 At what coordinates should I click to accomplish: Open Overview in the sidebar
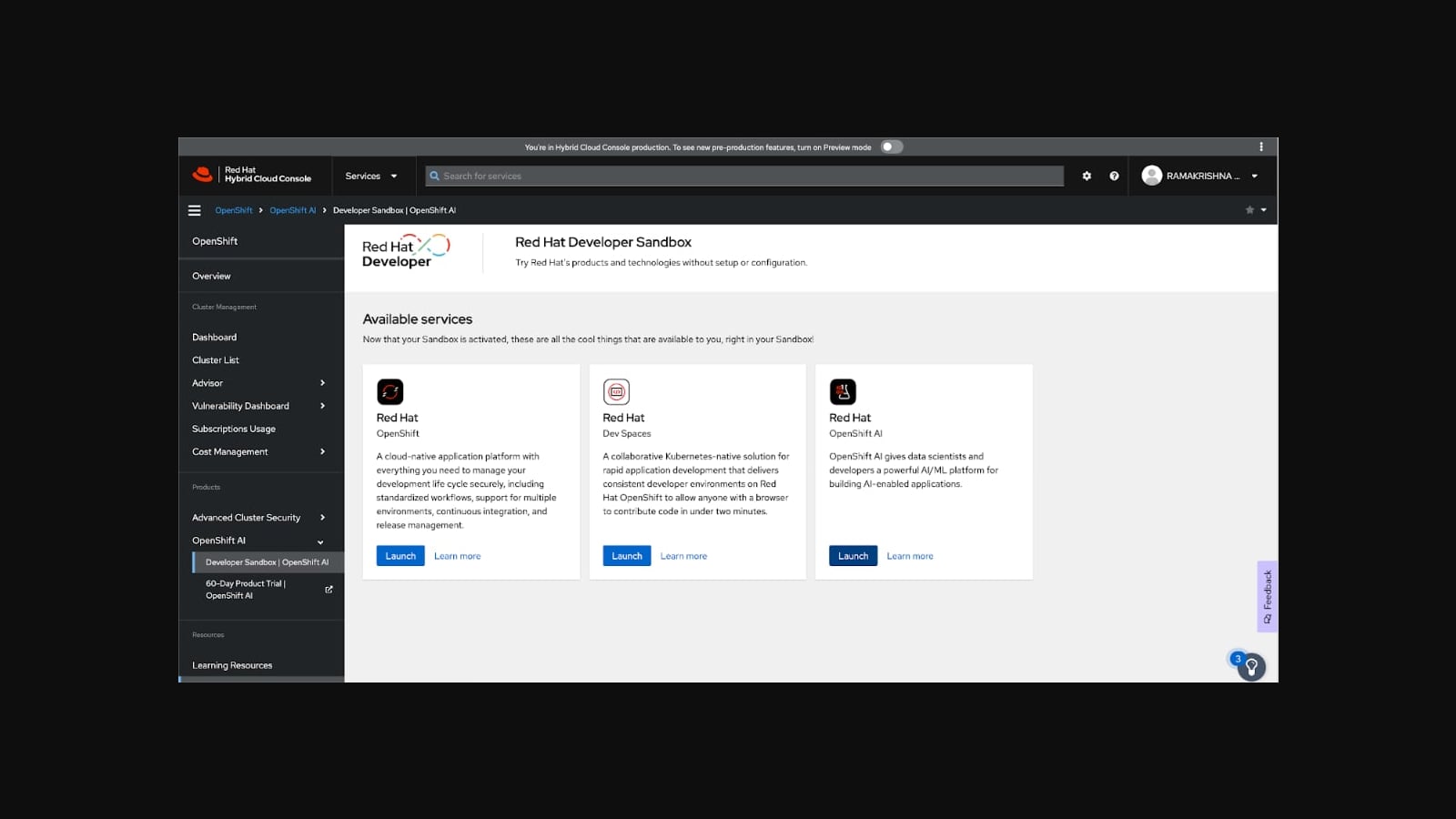pos(211,276)
